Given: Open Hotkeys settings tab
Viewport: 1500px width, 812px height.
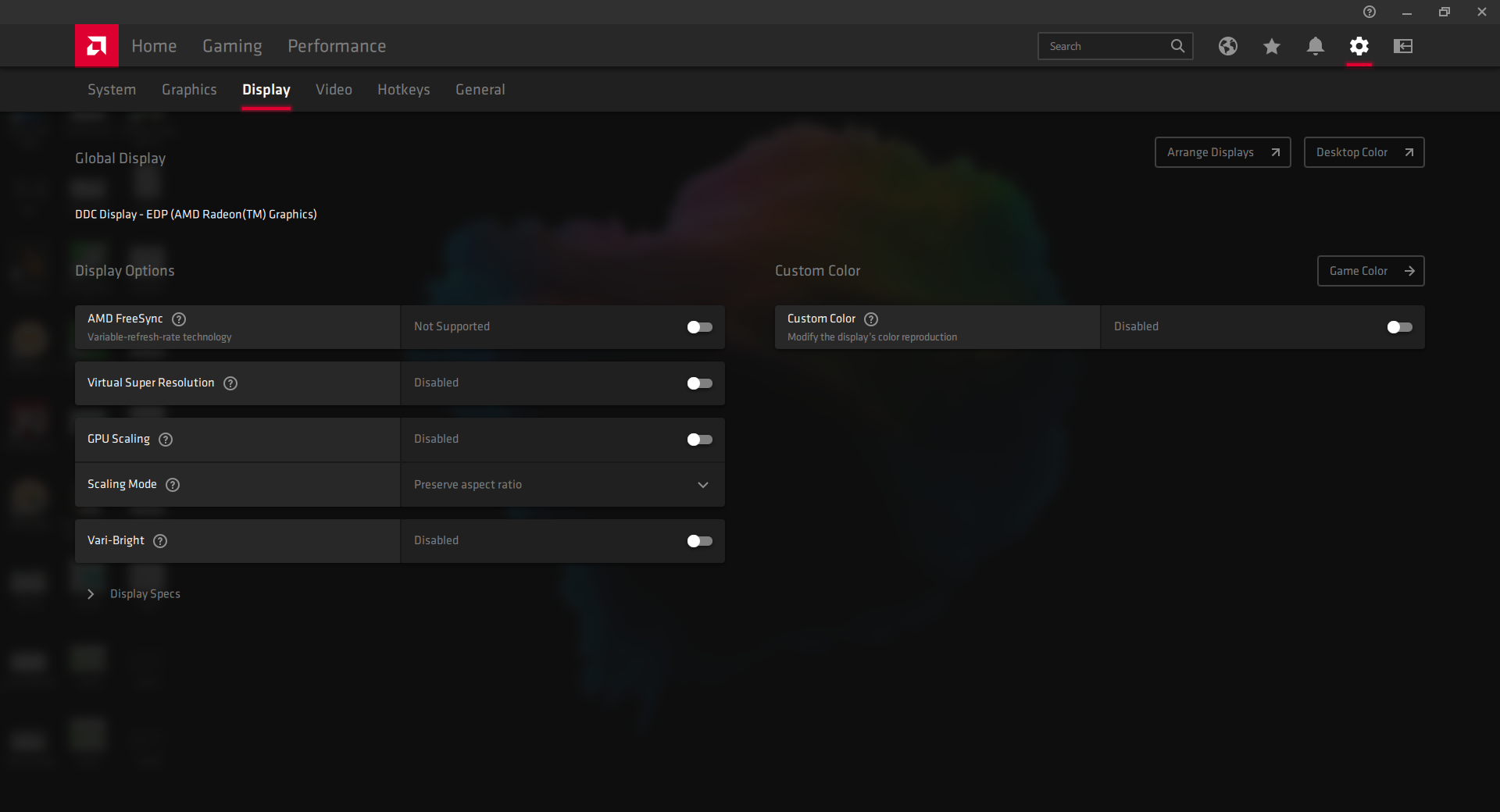Looking at the screenshot, I should (404, 90).
